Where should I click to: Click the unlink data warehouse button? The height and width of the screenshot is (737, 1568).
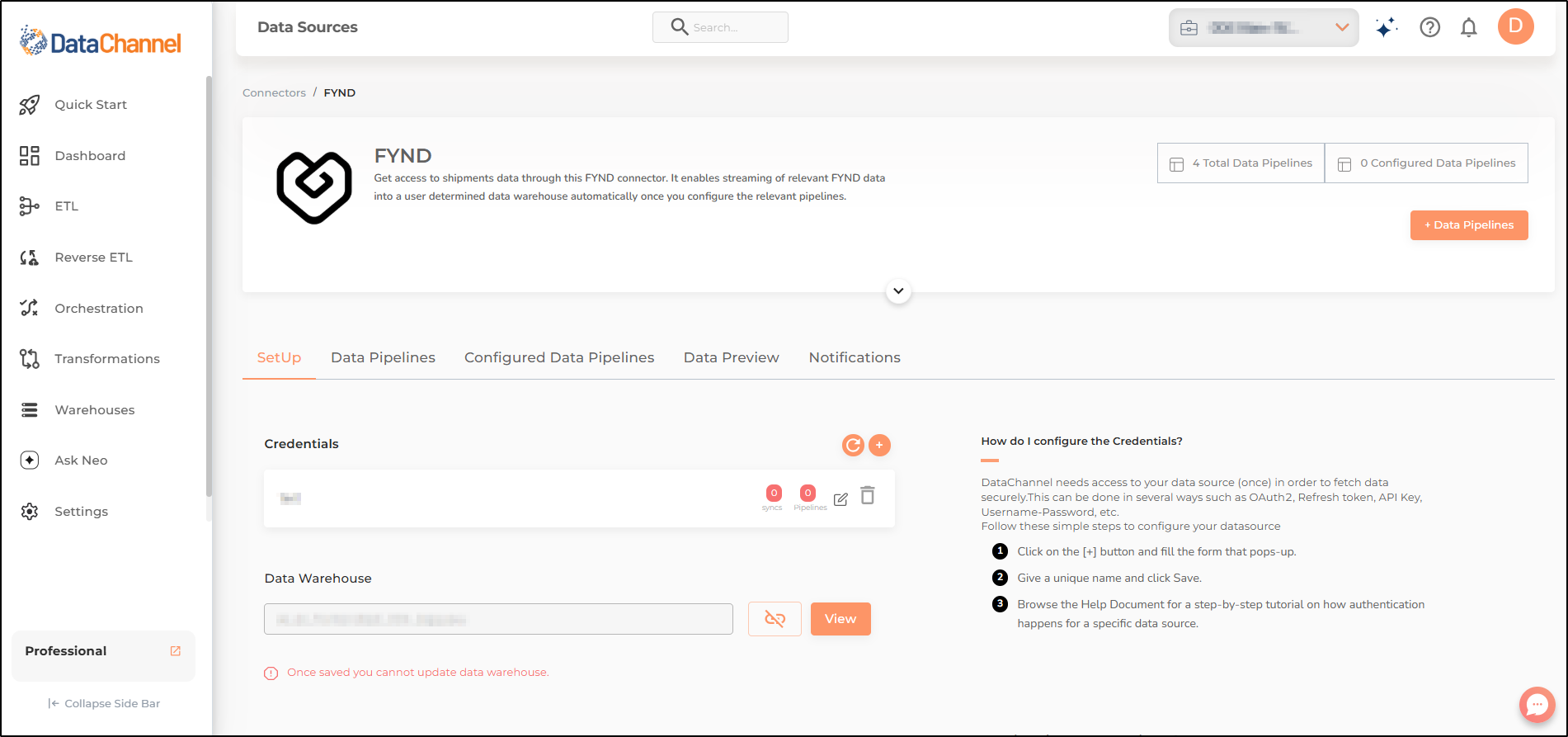pyautogui.click(x=775, y=619)
